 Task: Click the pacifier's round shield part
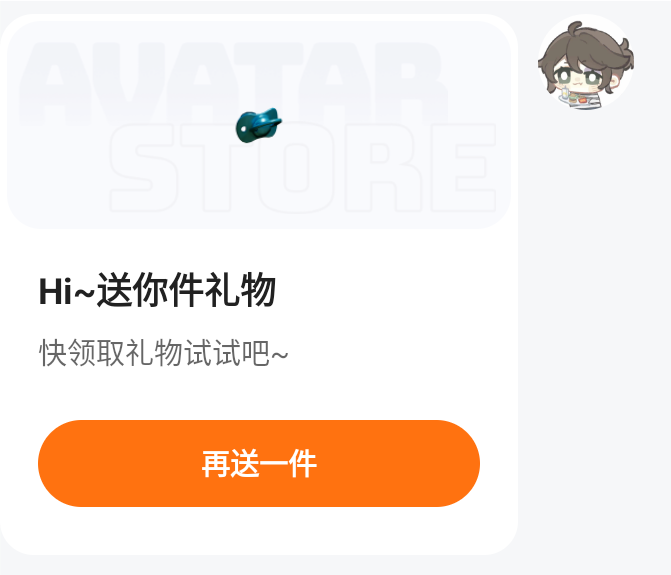coord(244,127)
